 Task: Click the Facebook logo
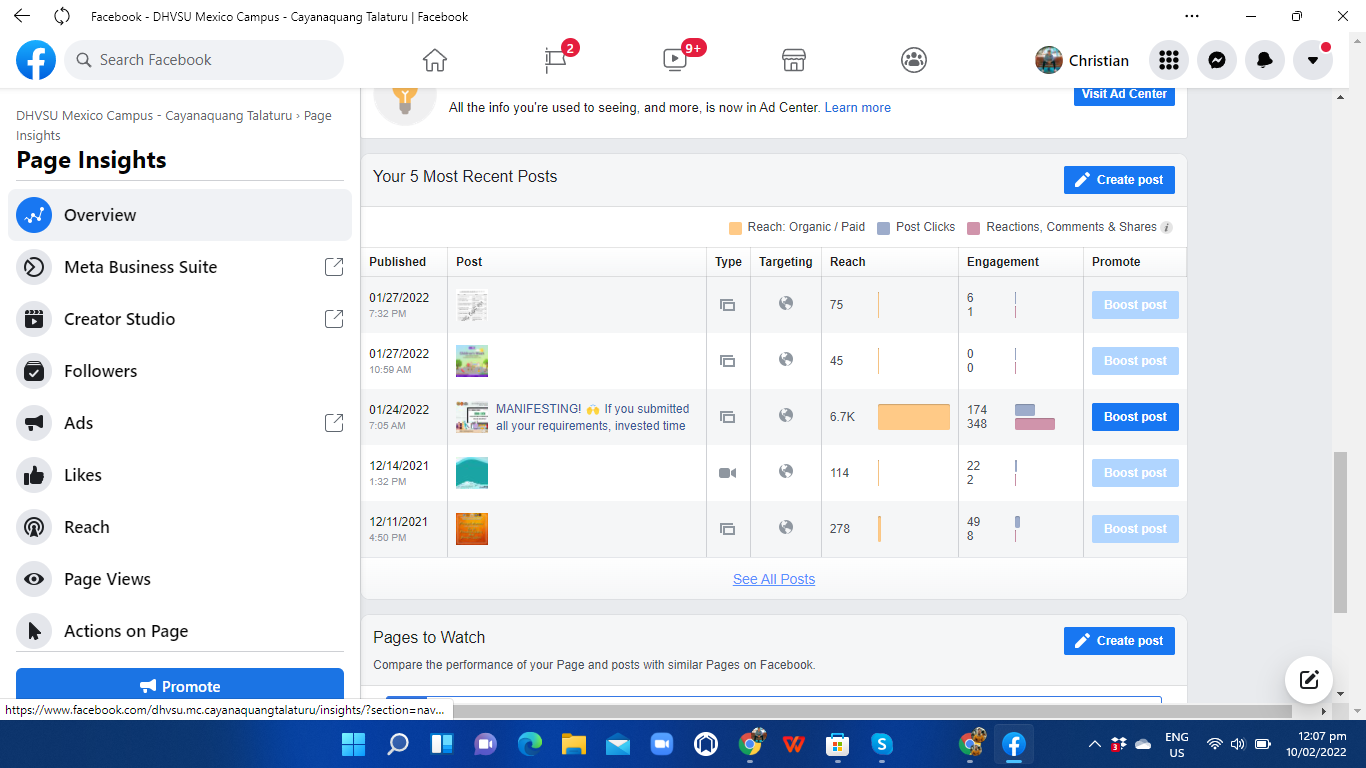point(36,60)
